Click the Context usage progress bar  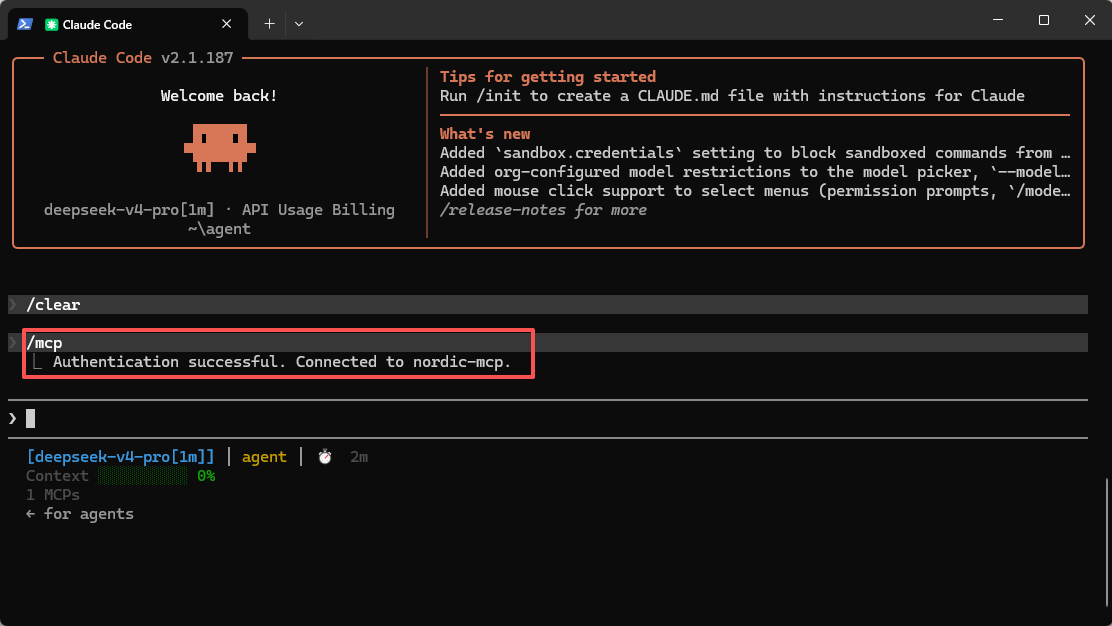coord(143,476)
